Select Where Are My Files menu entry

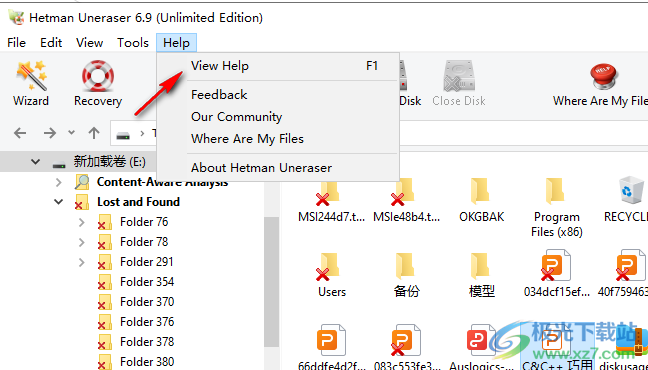[x=278, y=139]
